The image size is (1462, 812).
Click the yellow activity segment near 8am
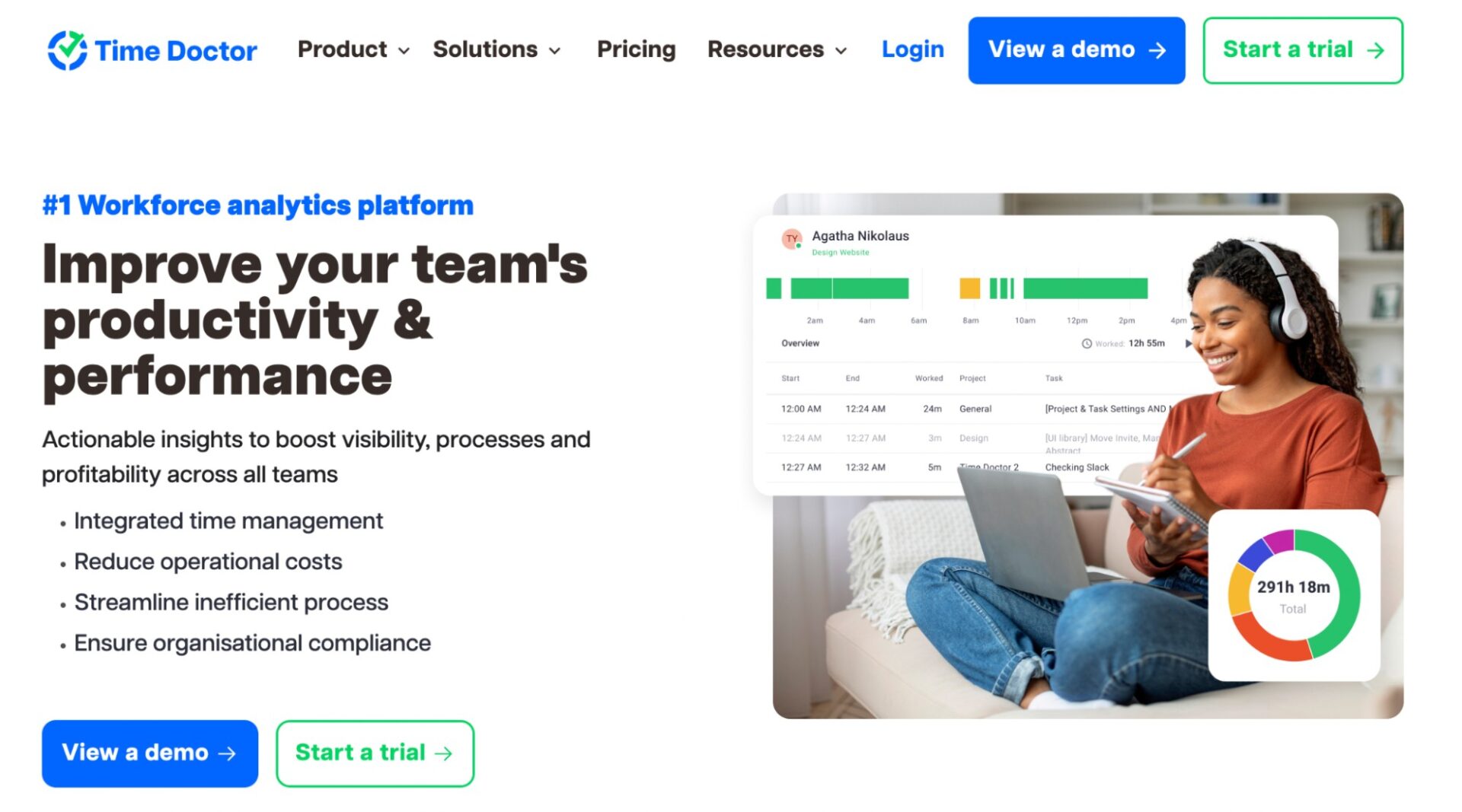[969, 288]
